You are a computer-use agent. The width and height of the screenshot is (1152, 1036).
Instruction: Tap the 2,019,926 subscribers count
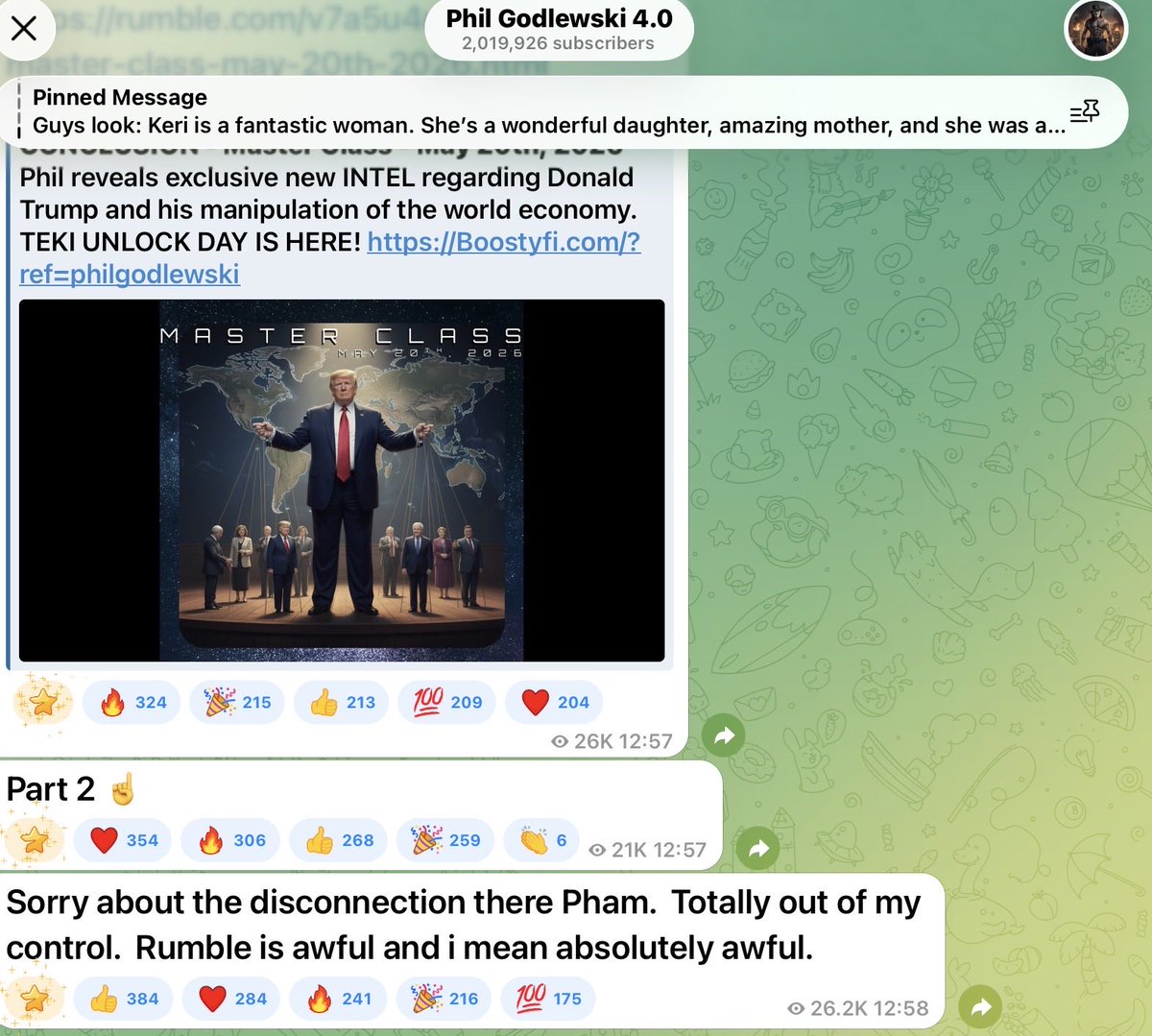(x=558, y=43)
